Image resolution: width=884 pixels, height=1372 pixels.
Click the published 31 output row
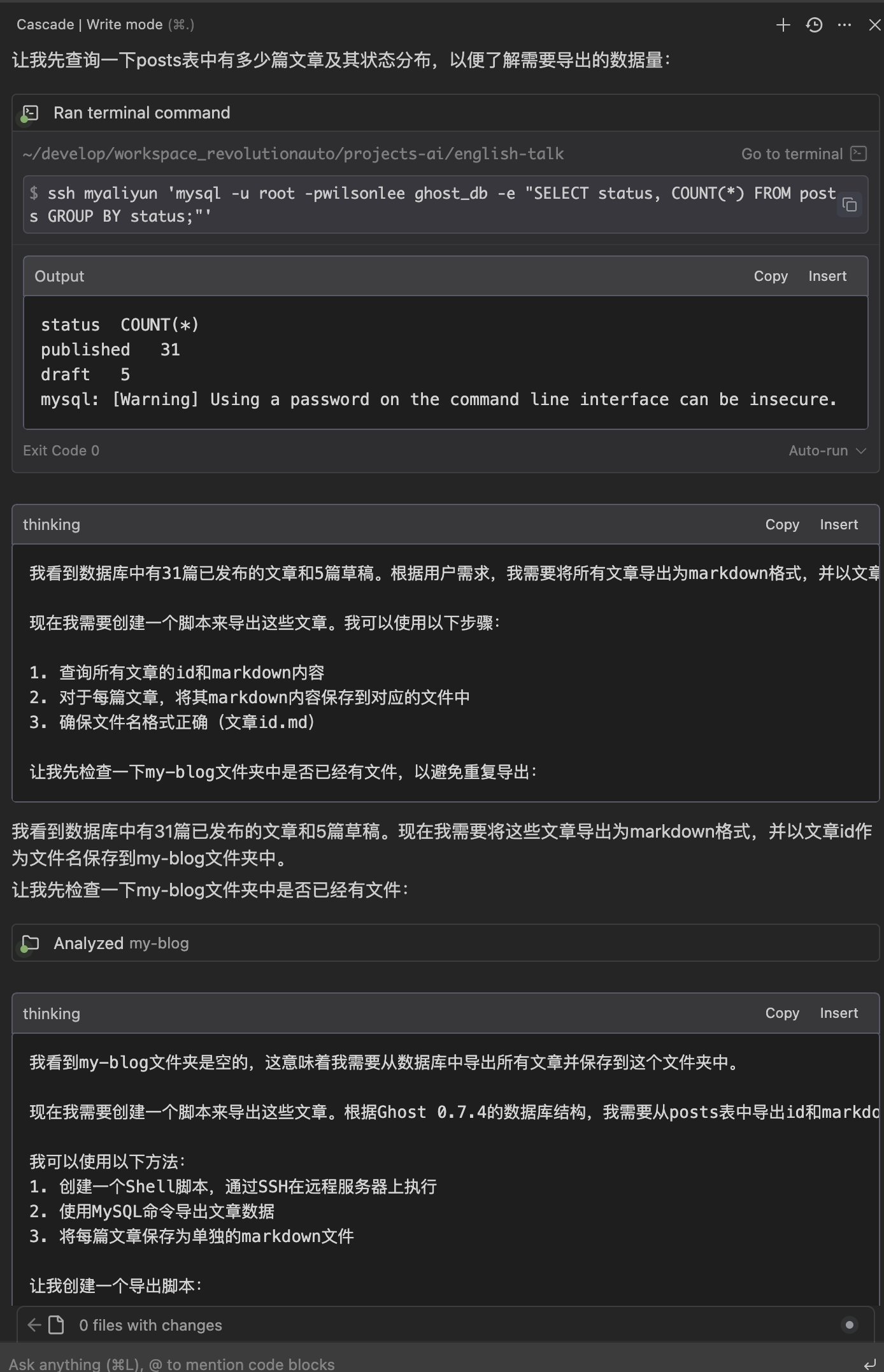[110, 350]
